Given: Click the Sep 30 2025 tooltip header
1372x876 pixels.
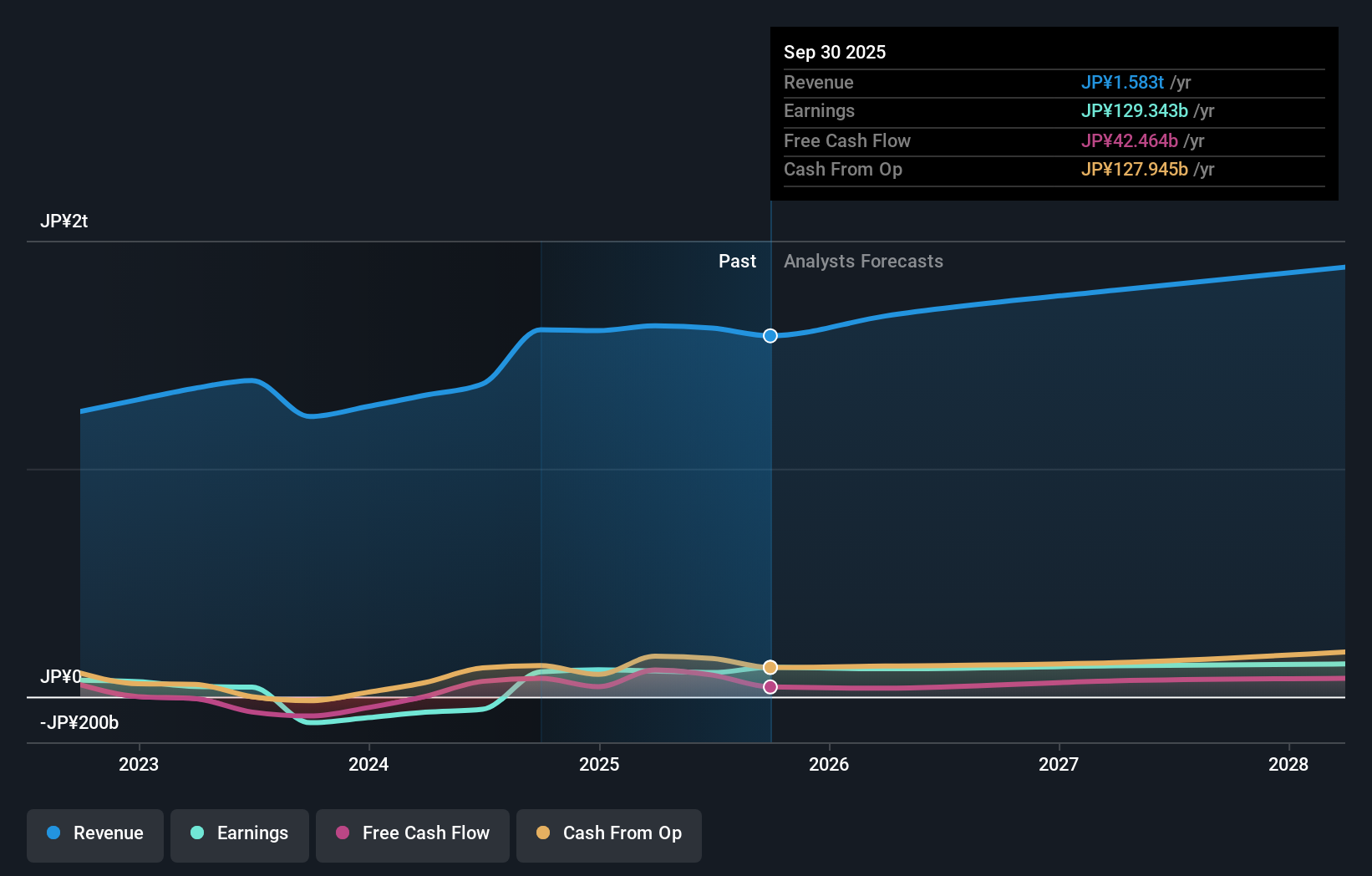Looking at the screenshot, I should 835,52.
